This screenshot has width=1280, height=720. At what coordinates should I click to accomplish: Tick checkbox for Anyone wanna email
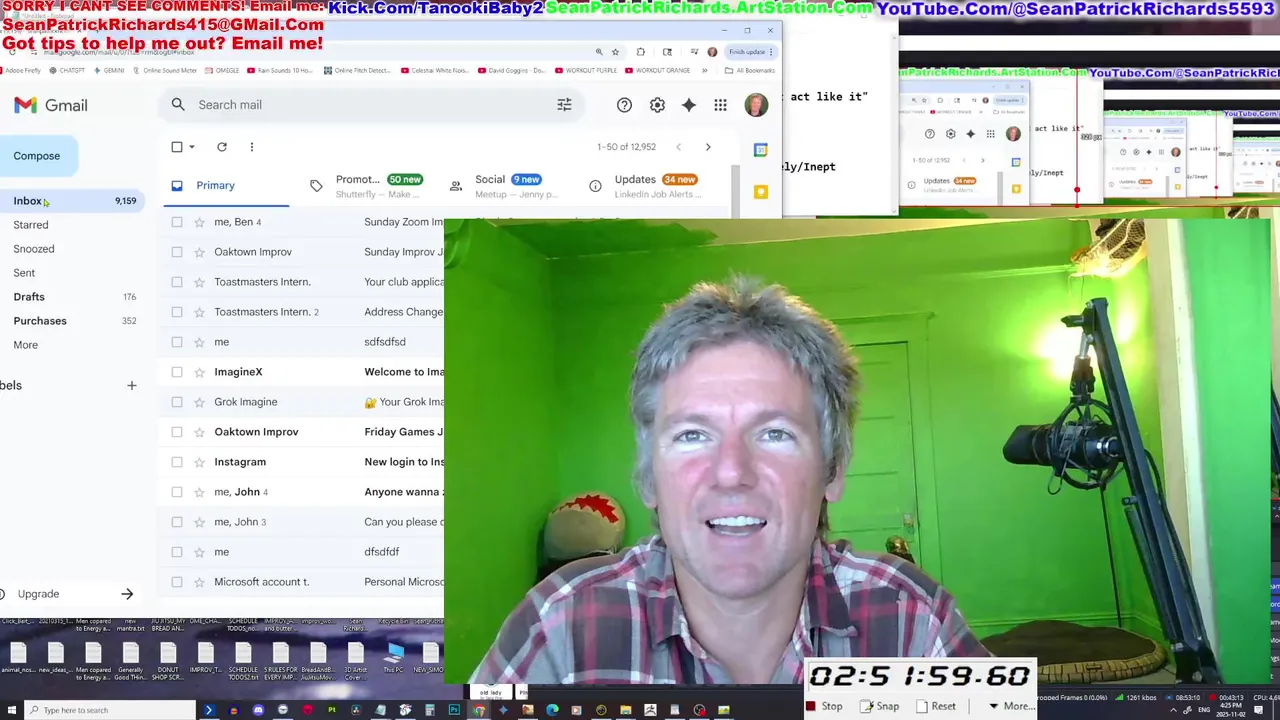[x=177, y=492]
